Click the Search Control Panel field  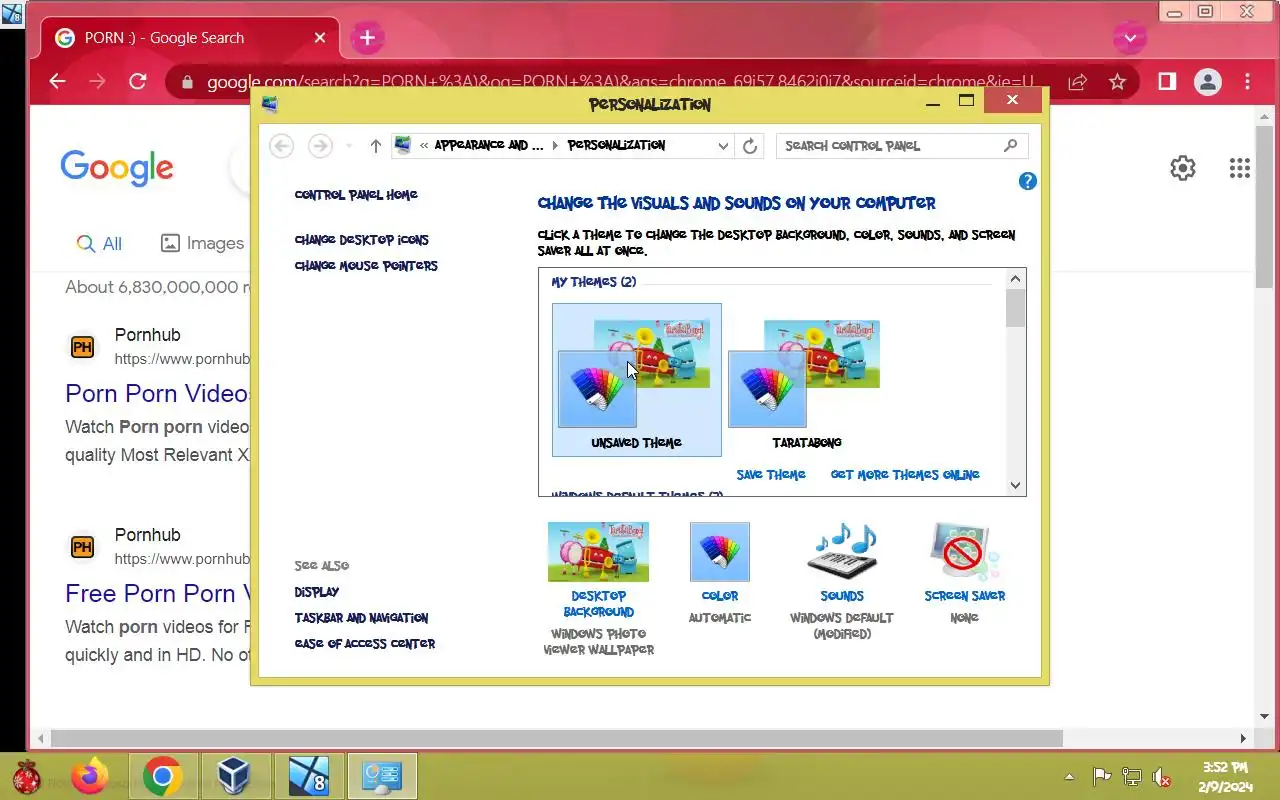point(901,146)
